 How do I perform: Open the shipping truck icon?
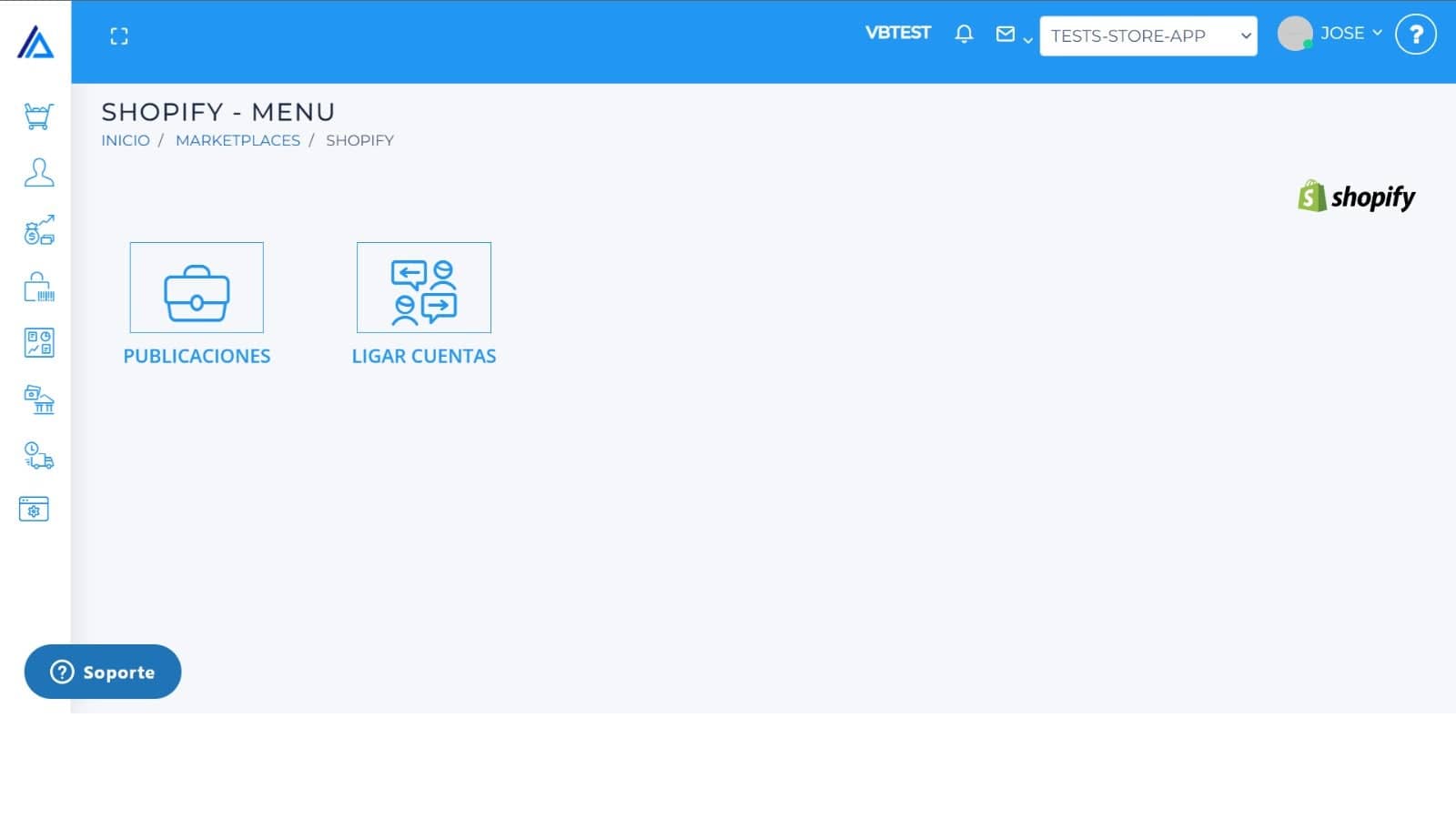[x=36, y=456]
